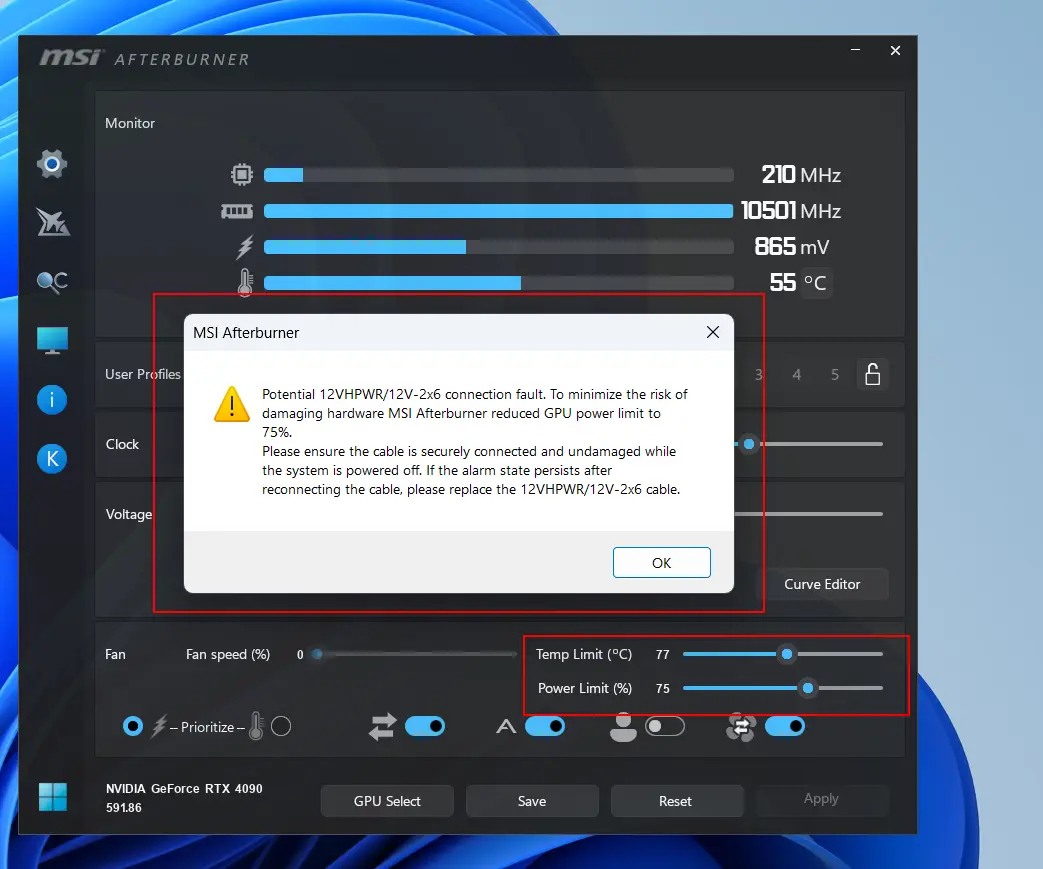Image resolution: width=1043 pixels, height=869 pixels.
Task: Open the hardware monitor display icon
Action: 52,340
